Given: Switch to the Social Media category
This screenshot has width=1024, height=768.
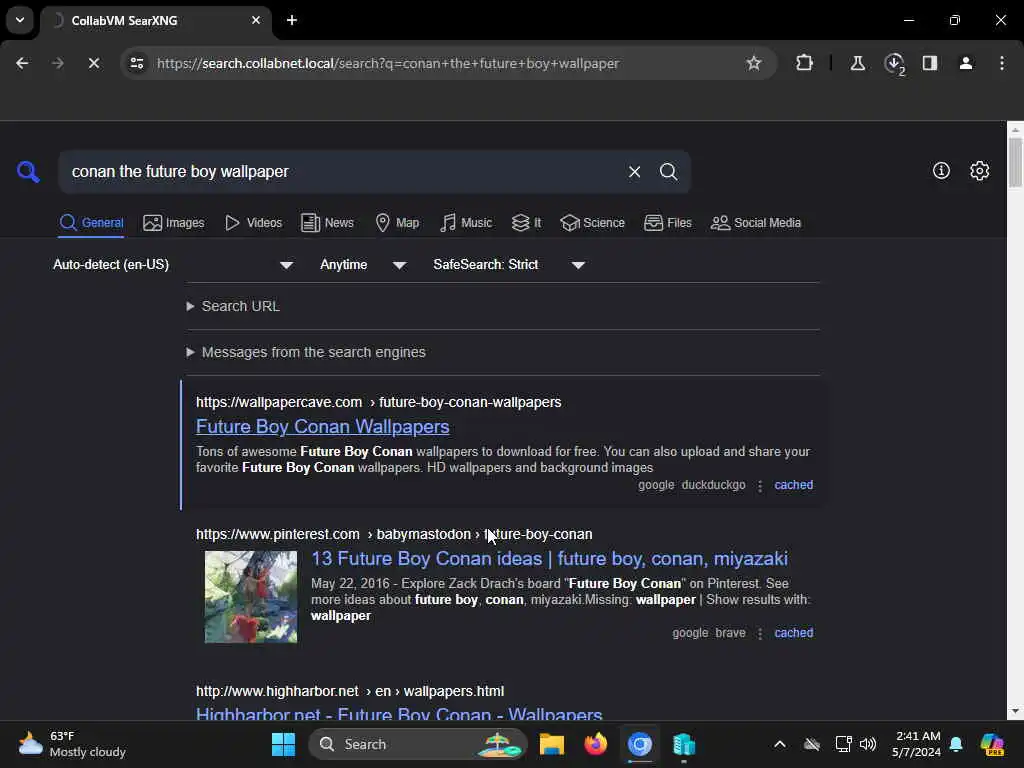Looking at the screenshot, I should 756,223.
